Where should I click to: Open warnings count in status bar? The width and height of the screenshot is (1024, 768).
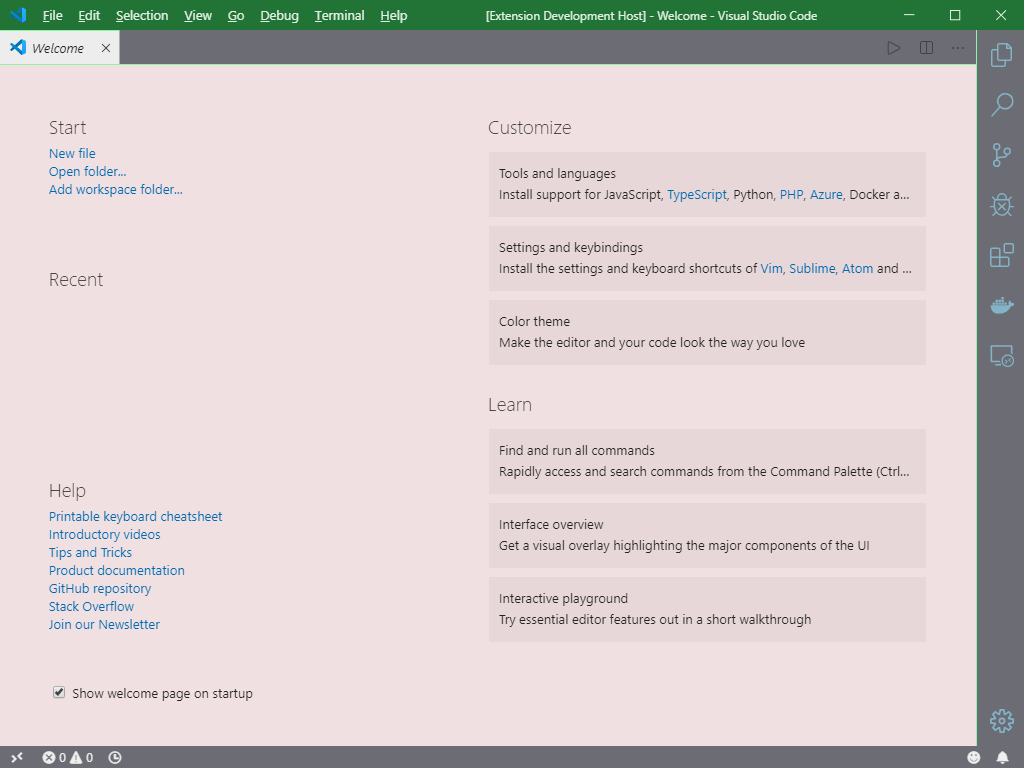tap(82, 758)
